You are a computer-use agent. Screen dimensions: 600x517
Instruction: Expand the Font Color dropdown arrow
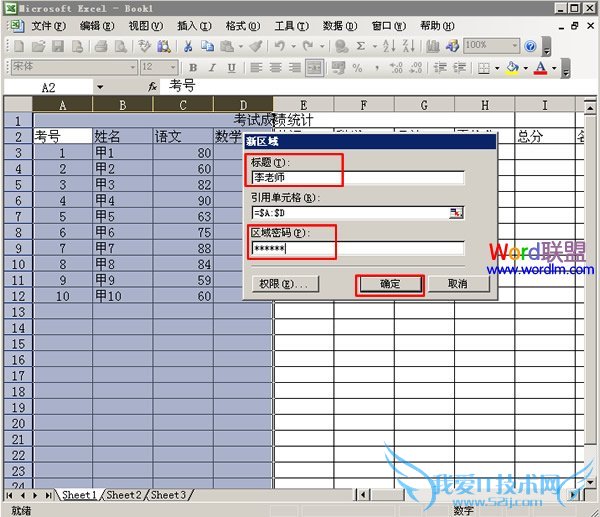tap(554, 68)
